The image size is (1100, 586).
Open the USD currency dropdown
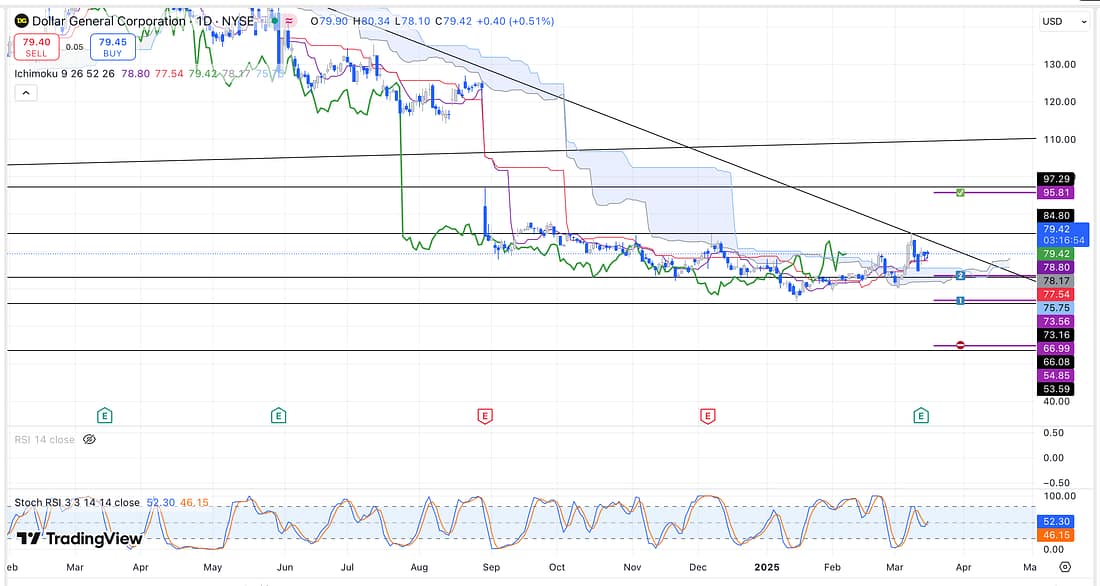pyautogui.click(x=1064, y=21)
